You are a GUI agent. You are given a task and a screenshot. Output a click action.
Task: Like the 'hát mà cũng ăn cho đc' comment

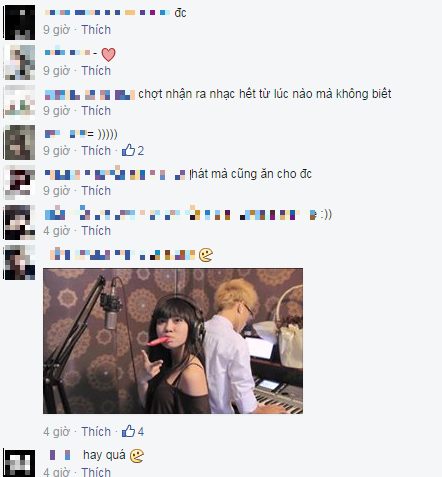[96, 191]
